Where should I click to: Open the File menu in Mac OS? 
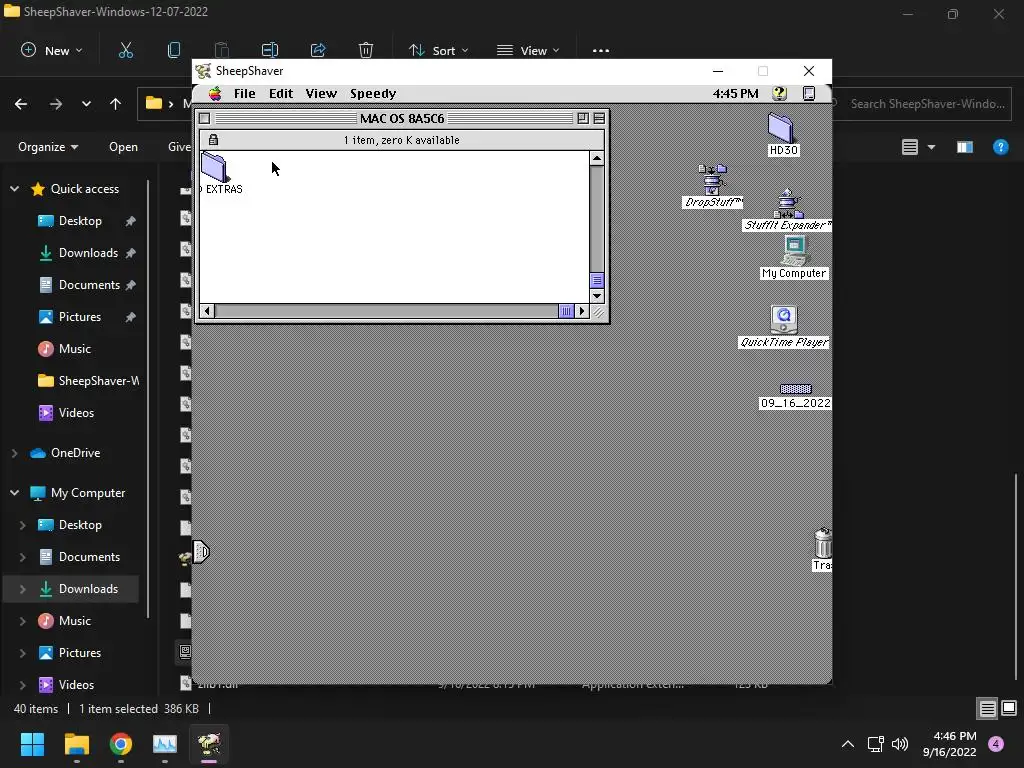click(x=245, y=93)
